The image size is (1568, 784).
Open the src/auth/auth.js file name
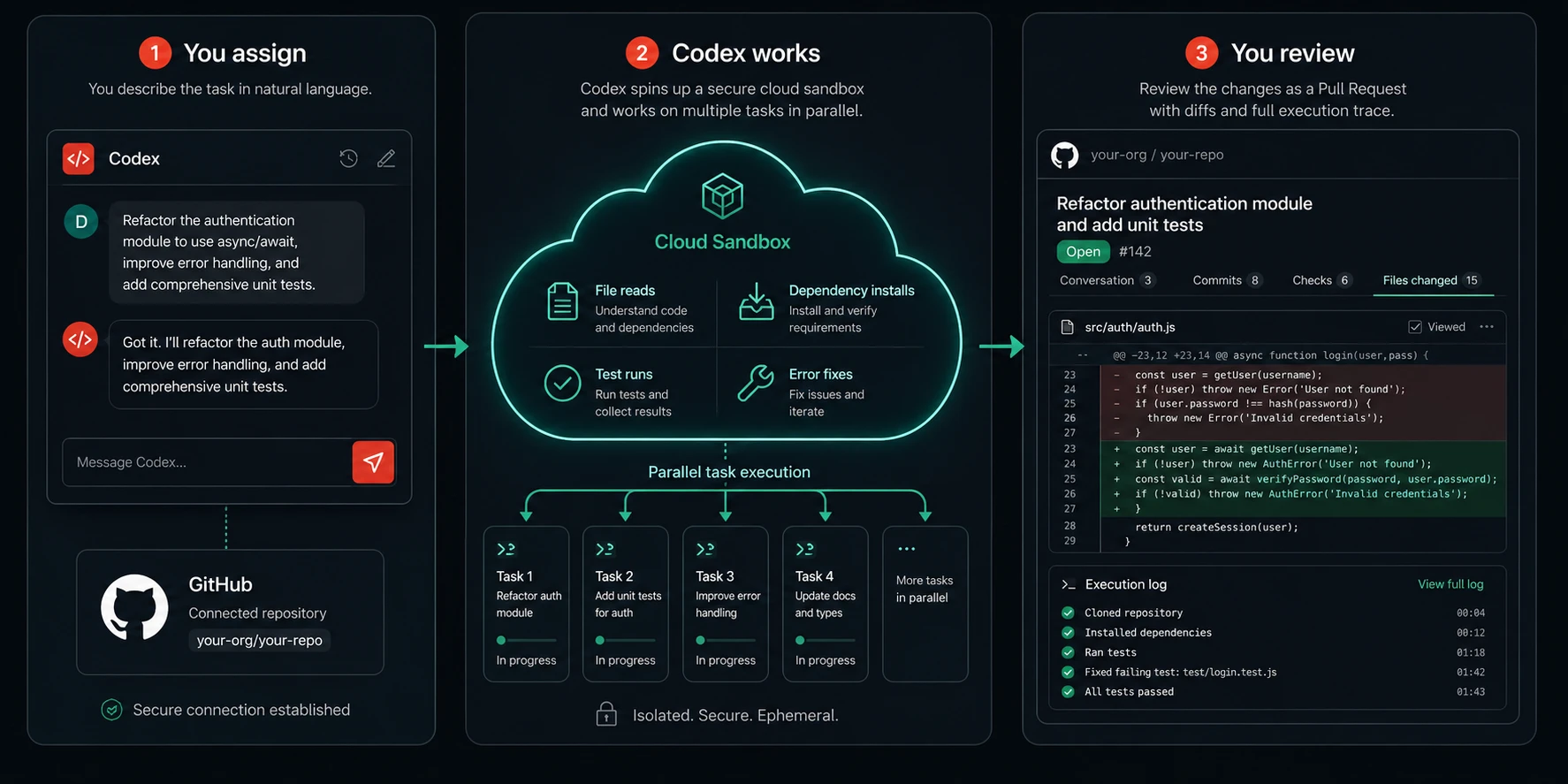click(1130, 327)
